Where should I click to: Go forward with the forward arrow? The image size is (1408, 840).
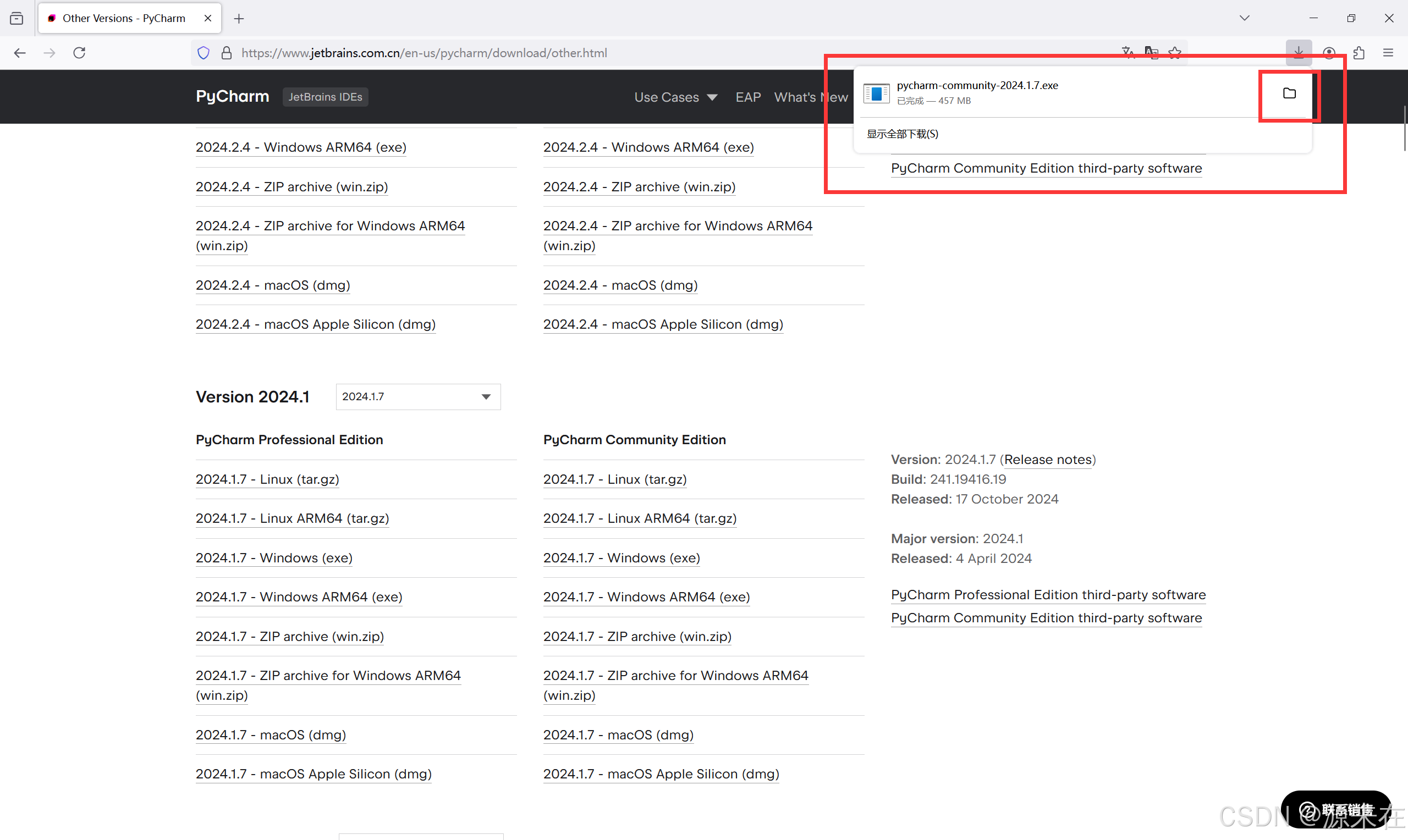50,53
